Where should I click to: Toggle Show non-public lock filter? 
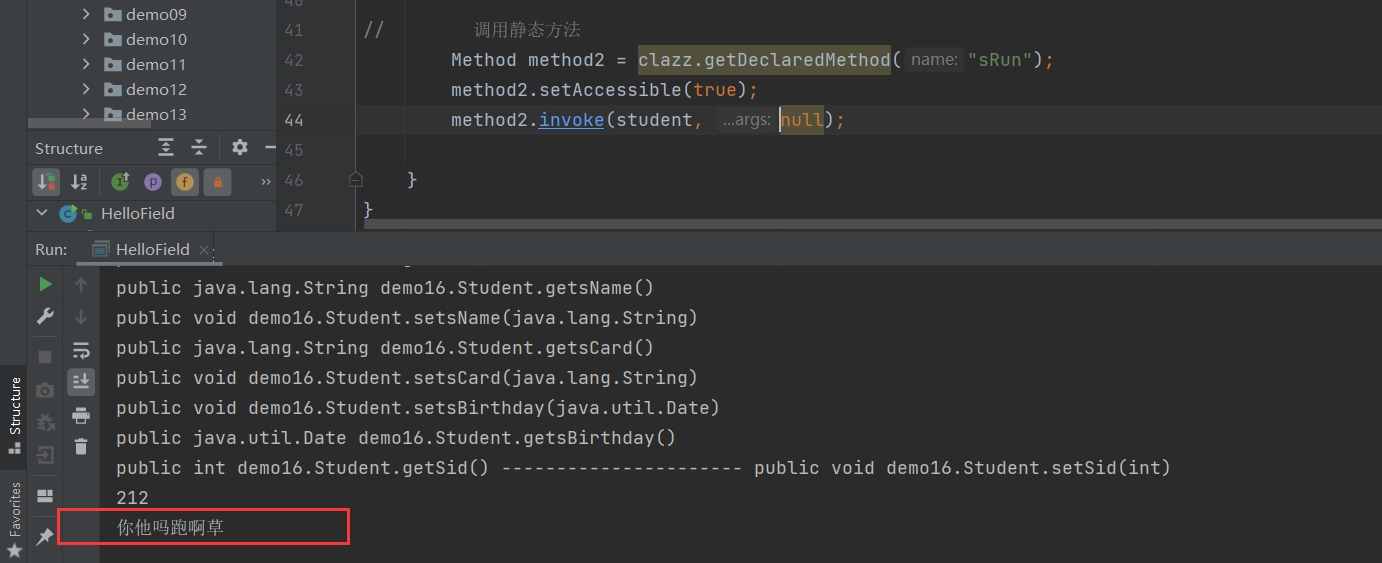217,182
